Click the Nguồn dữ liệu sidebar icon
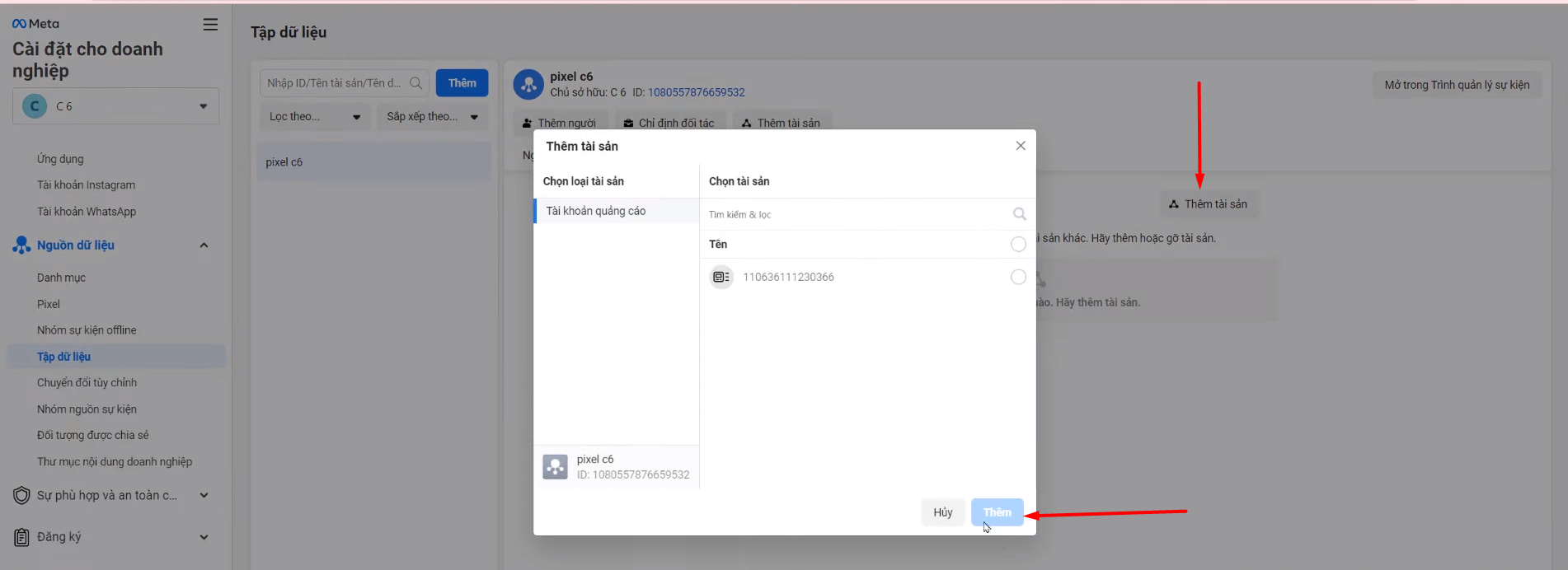Image resolution: width=1568 pixels, height=570 pixels. point(21,245)
